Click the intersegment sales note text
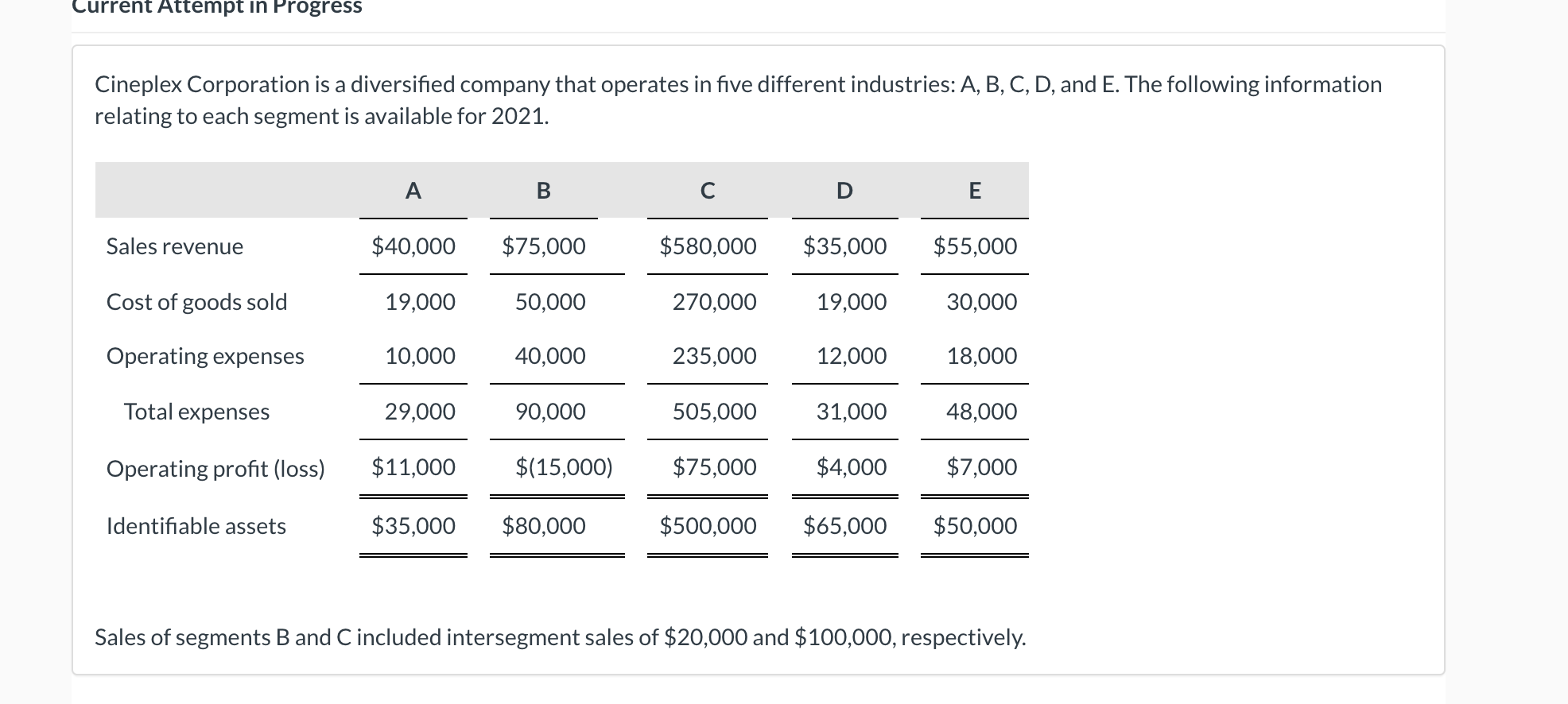Image resolution: width=1568 pixels, height=704 pixels. pyautogui.click(x=561, y=637)
